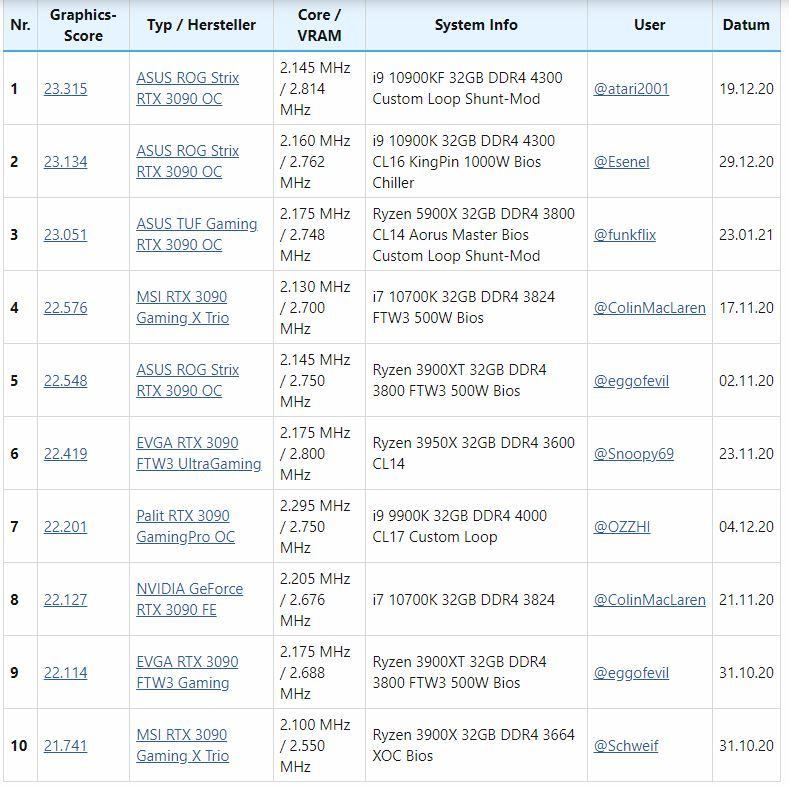
Task: Select system info 'Ryzen 3900X 32GB DDR4 3664'
Action: pyautogui.click(x=476, y=745)
